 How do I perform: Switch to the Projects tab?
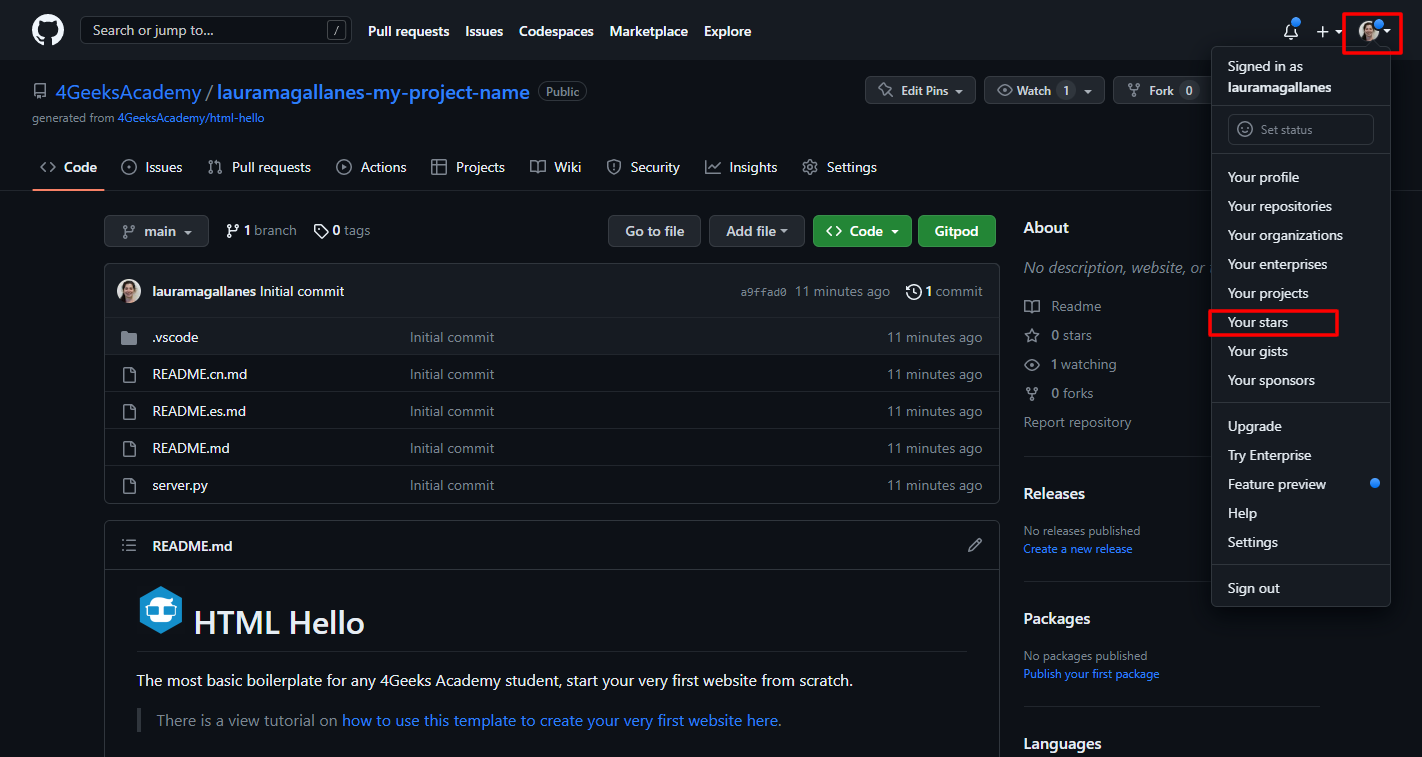[x=467, y=167]
